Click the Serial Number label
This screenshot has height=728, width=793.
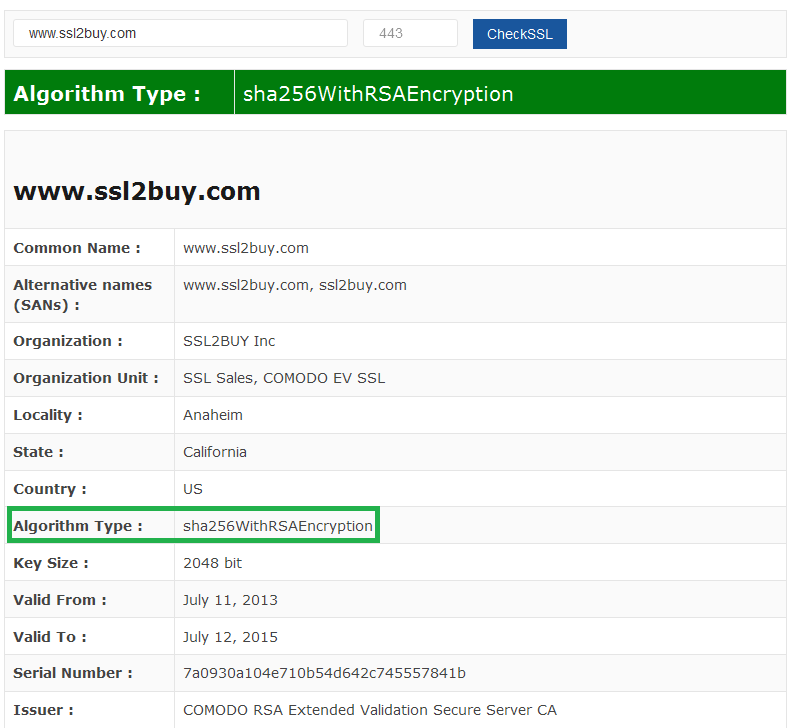click(73, 673)
